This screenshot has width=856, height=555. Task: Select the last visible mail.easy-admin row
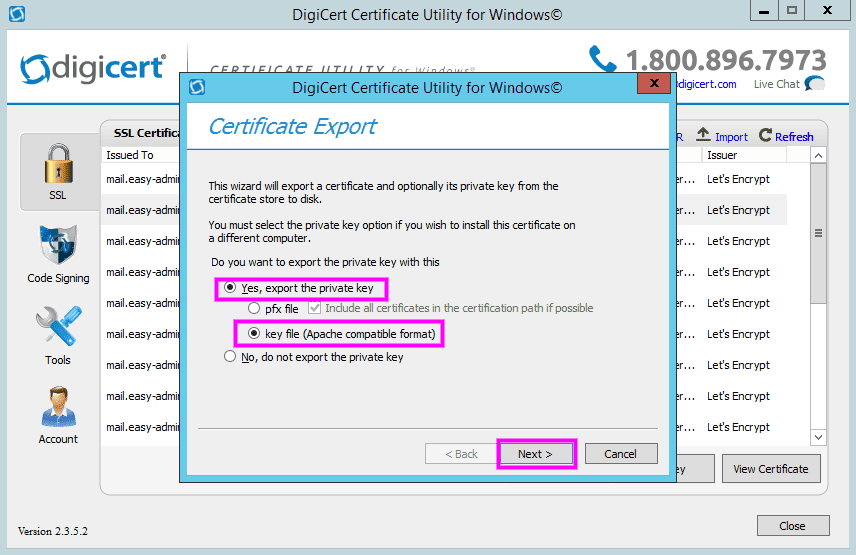(141, 427)
